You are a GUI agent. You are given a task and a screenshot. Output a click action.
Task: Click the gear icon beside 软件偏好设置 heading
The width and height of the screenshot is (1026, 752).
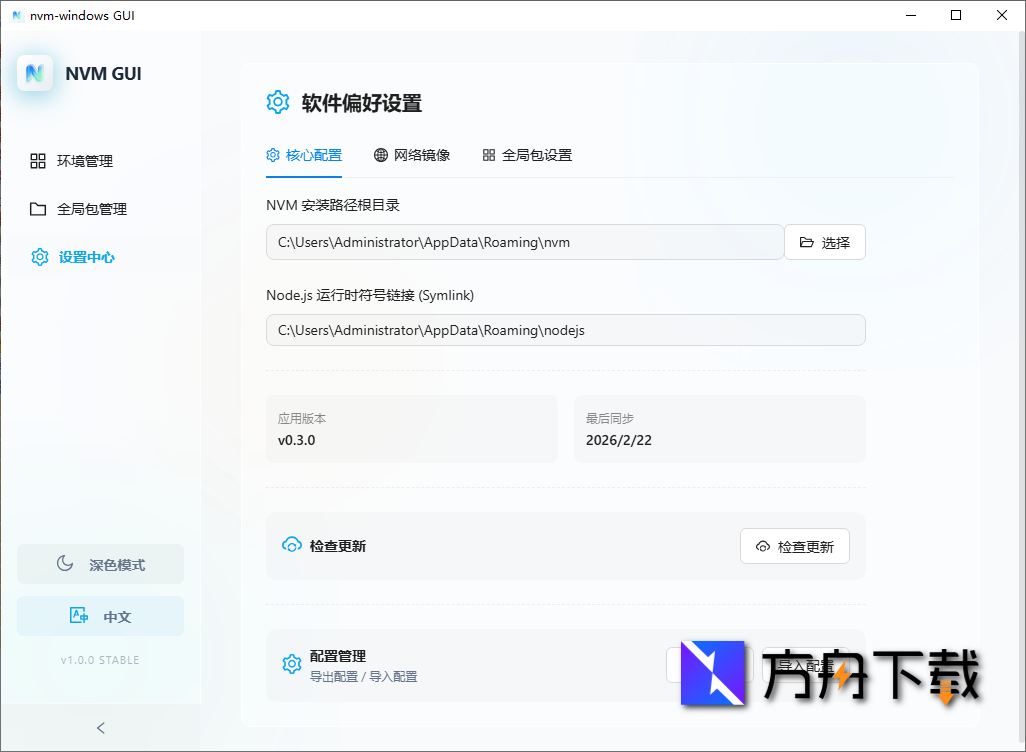278,102
